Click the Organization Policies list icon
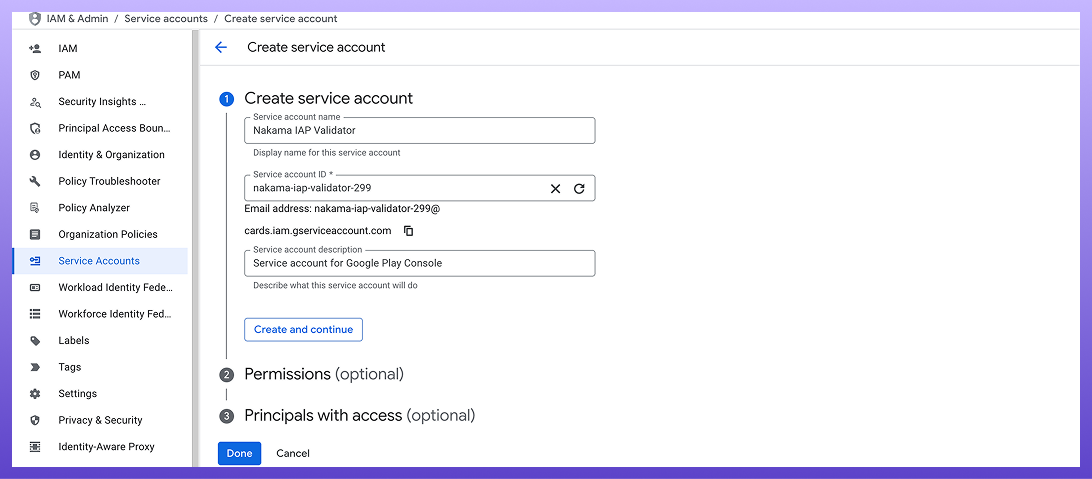This screenshot has width=1092, height=479. pos(35,234)
